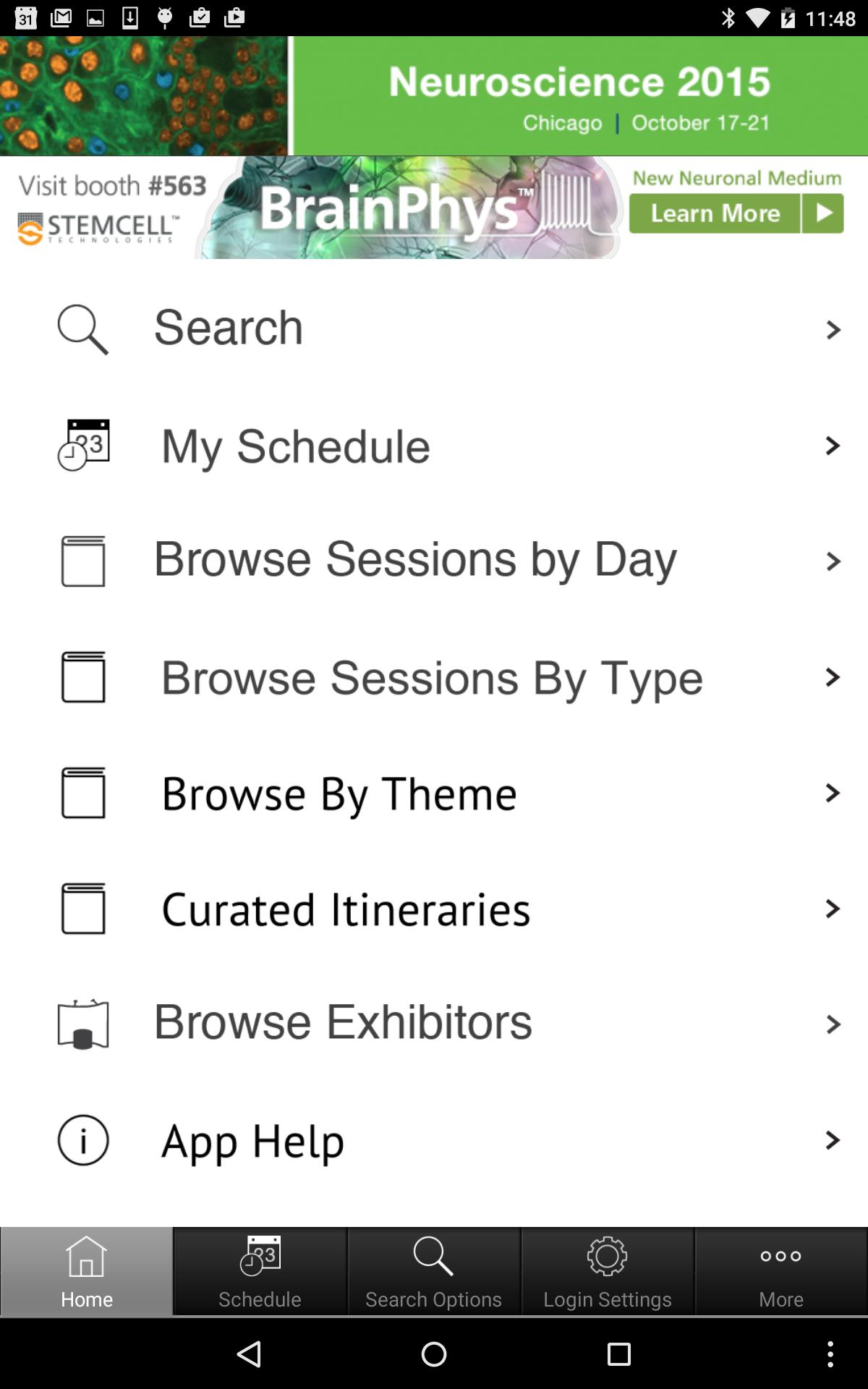This screenshot has height=1389, width=868.
Task: Open the Search Options tab
Action: (434, 1272)
